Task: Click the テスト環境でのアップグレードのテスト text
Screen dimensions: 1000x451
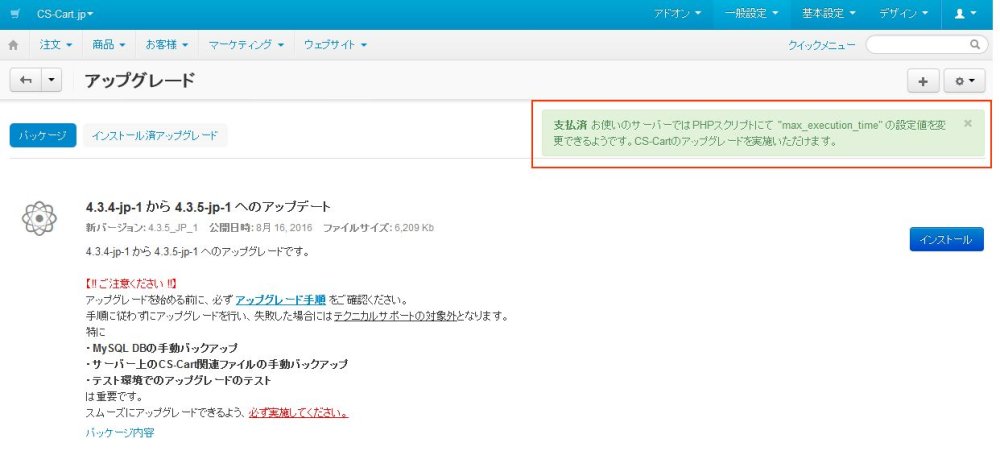Action: pyautogui.click(x=179, y=380)
